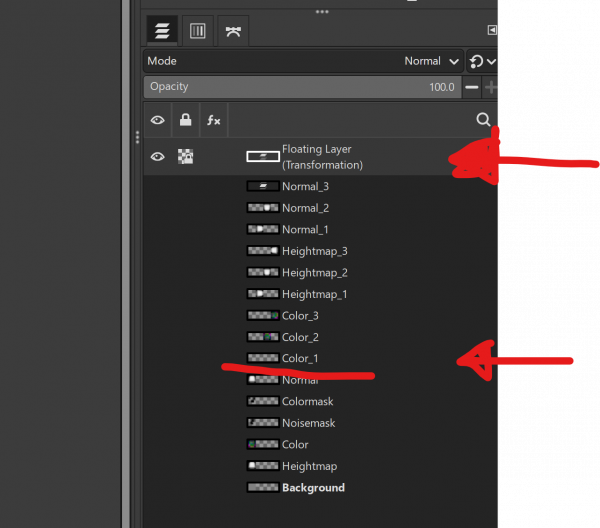Image resolution: width=600 pixels, height=528 pixels.
Task: Click the Colormask layer thumbnail
Action: click(x=263, y=401)
